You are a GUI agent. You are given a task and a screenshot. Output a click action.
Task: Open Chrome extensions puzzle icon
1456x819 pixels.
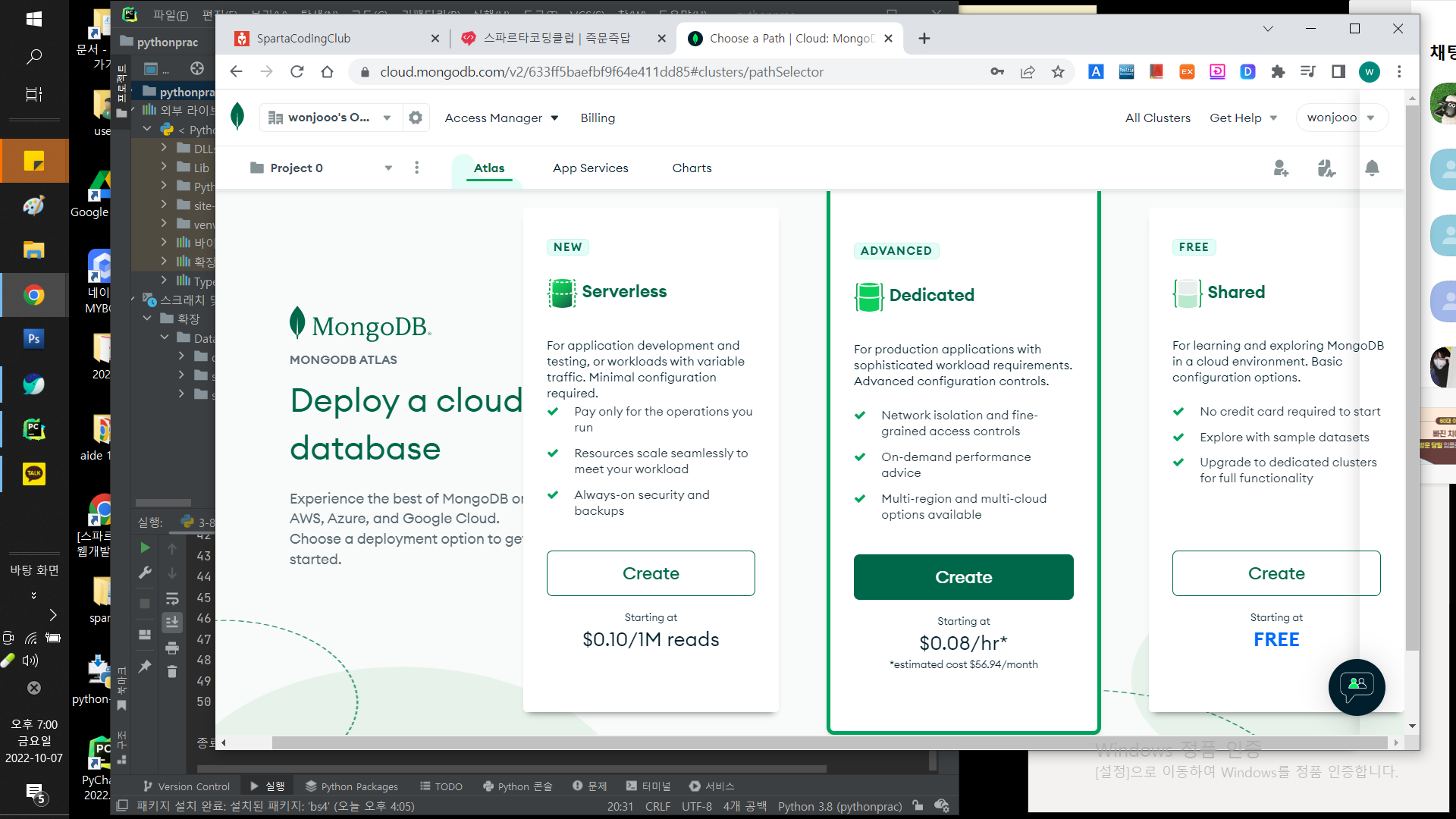[1278, 72]
